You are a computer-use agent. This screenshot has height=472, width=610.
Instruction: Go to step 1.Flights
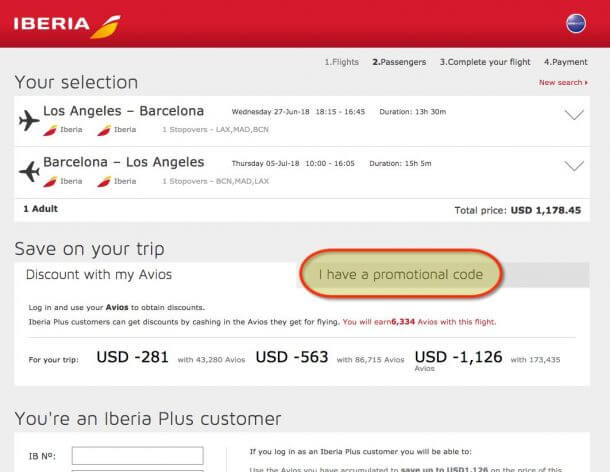tap(342, 62)
